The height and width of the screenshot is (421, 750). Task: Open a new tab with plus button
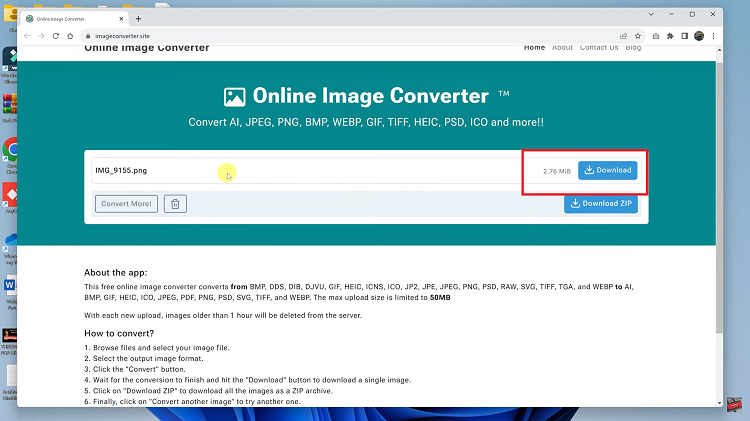click(x=138, y=19)
